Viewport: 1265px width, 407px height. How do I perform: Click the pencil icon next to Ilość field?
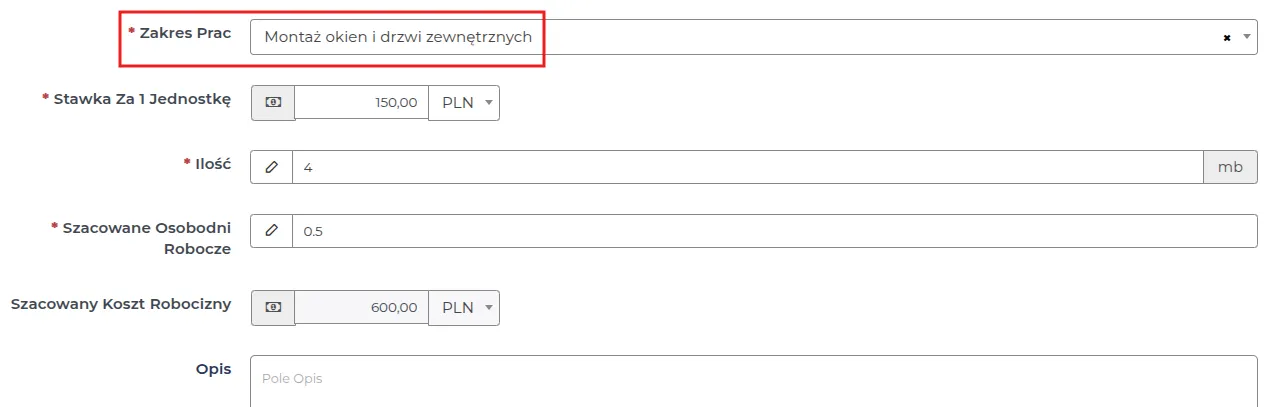click(x=271, y=167)
